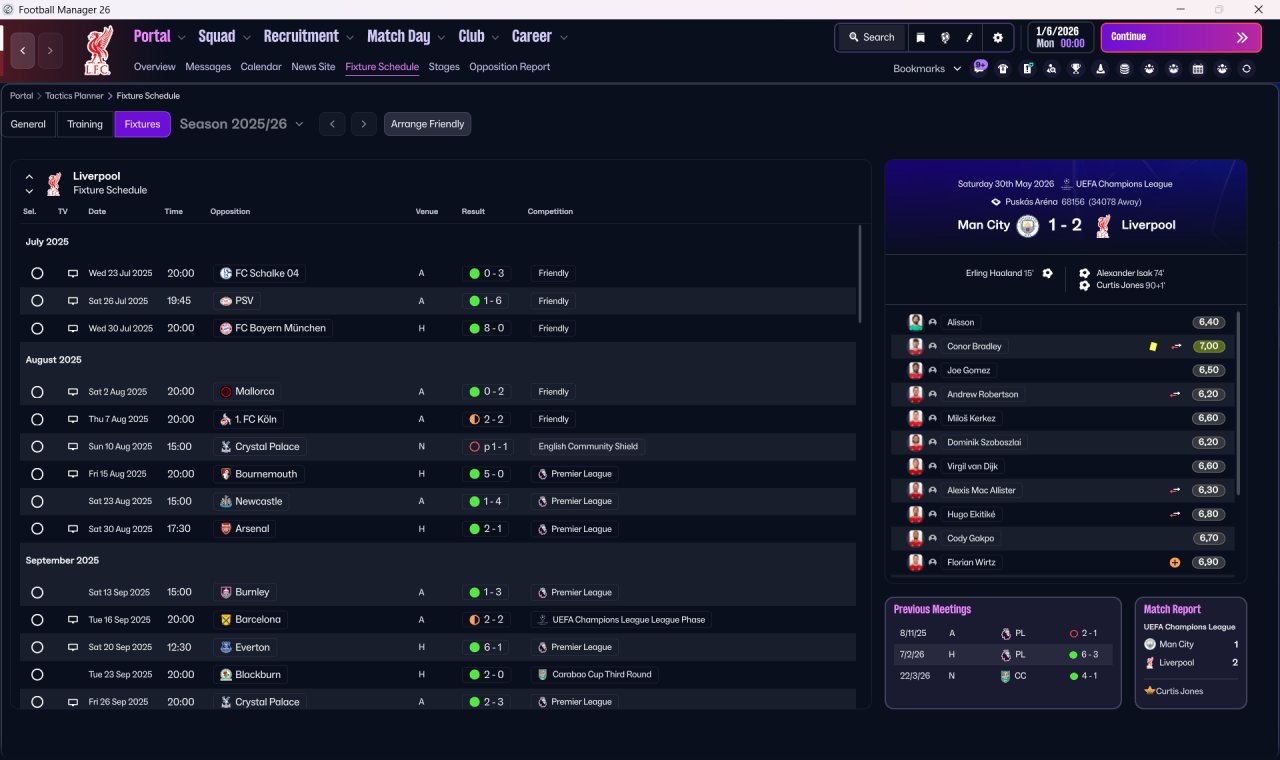The width and height of the screenshot is (1280, 760).
Task: Select the Newcastle fixture radio button
Action: [37, 501]
